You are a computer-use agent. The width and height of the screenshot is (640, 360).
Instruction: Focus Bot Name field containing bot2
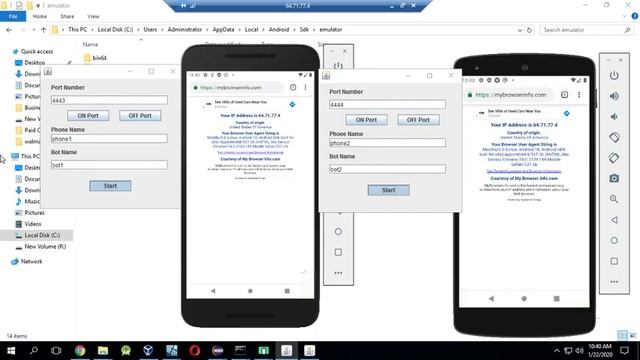[387, 169]
